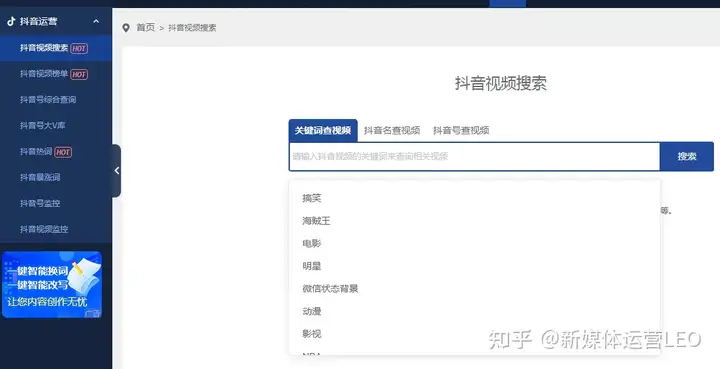This screenshot has height=369, width=720.
Task: Switch to the 抖音号查视频 tab
Action: click(461, 130)
